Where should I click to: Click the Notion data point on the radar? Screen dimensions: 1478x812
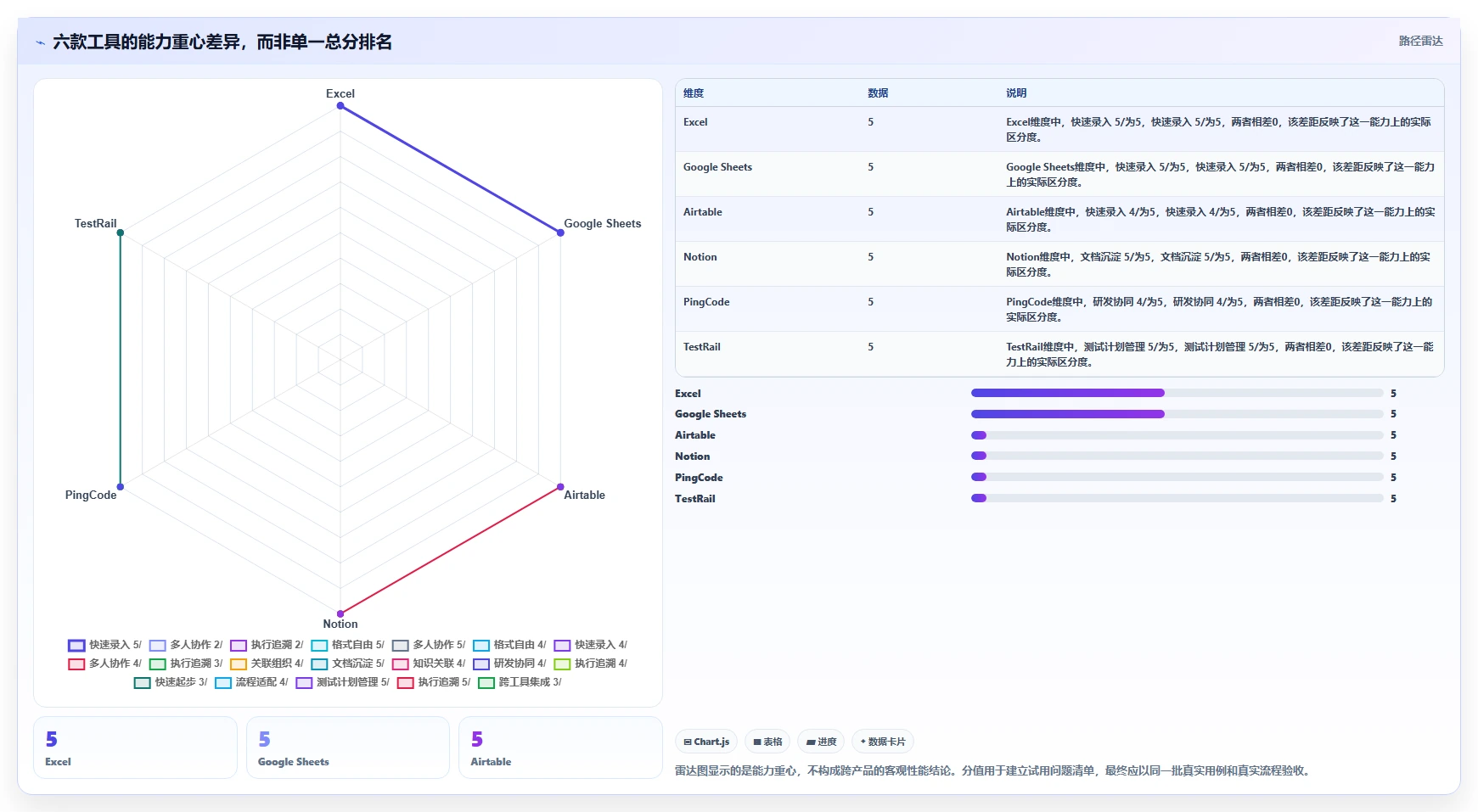click(340, 613)
